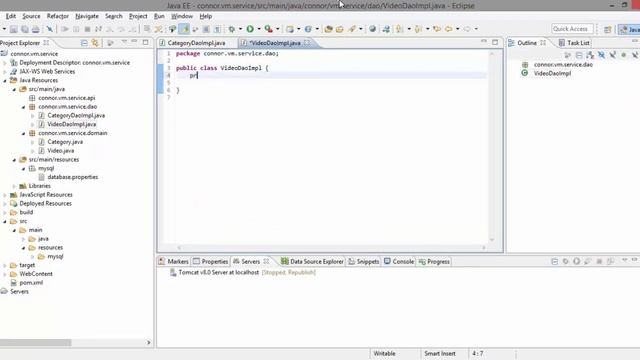Click the Terminate stop icon in toolbar
This screenshot has height=360, width=640.
click(87, 29)
